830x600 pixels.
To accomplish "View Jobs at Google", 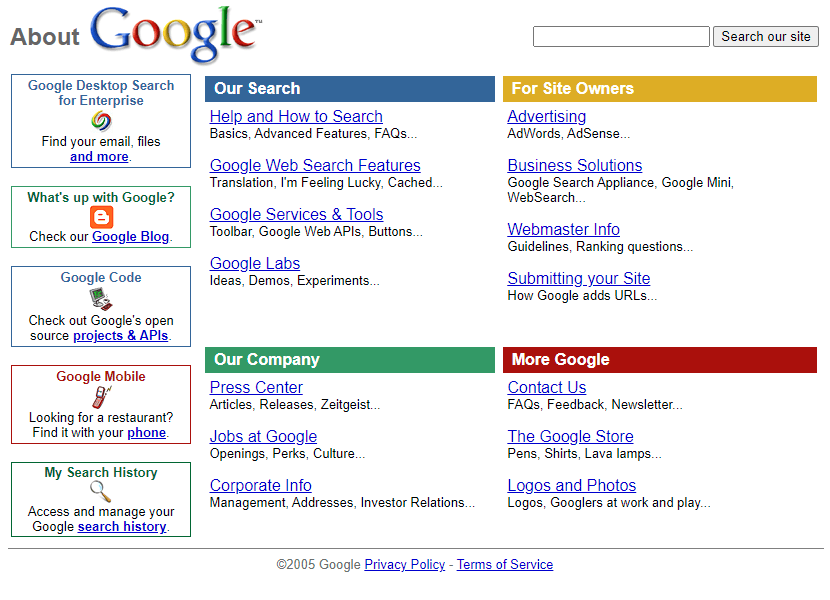I will [x=263, y=436].
